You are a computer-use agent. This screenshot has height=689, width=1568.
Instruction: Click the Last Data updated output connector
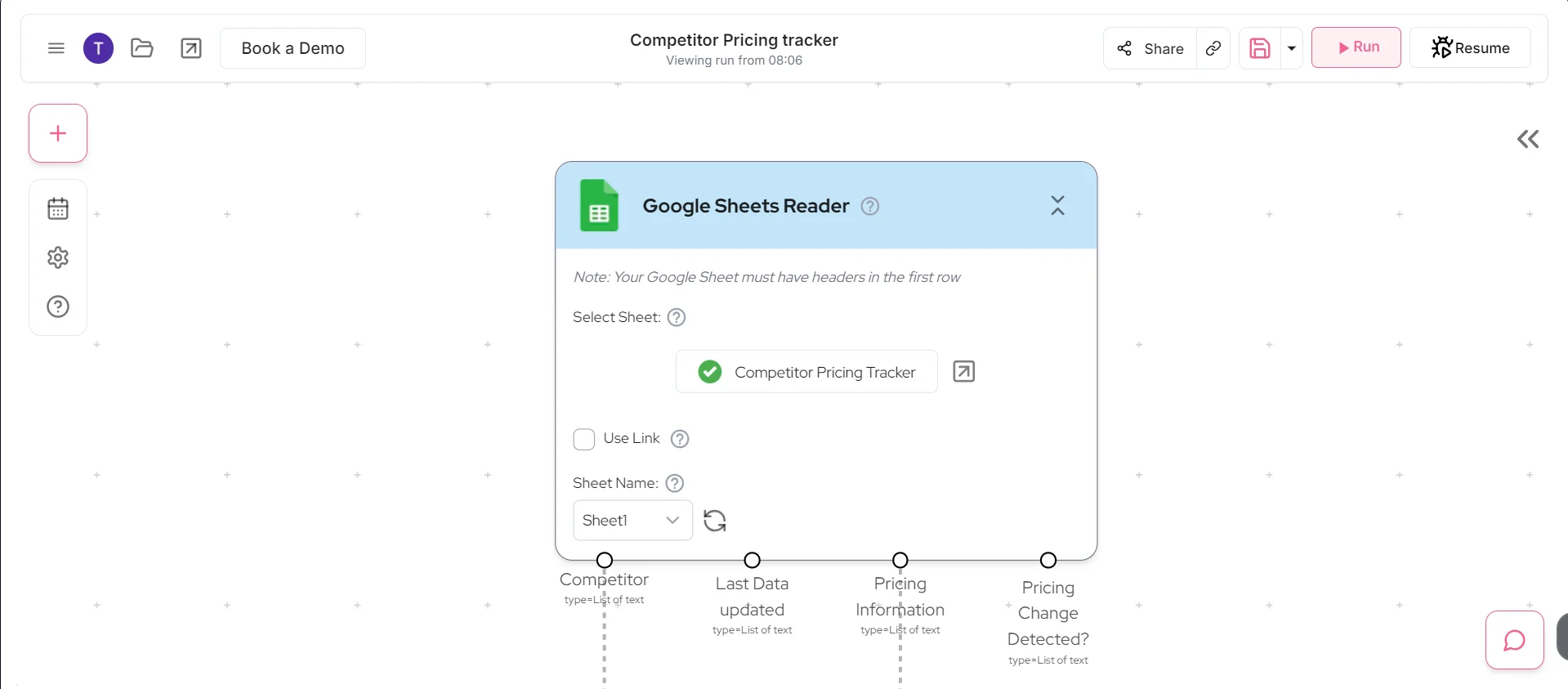[753, 560]
